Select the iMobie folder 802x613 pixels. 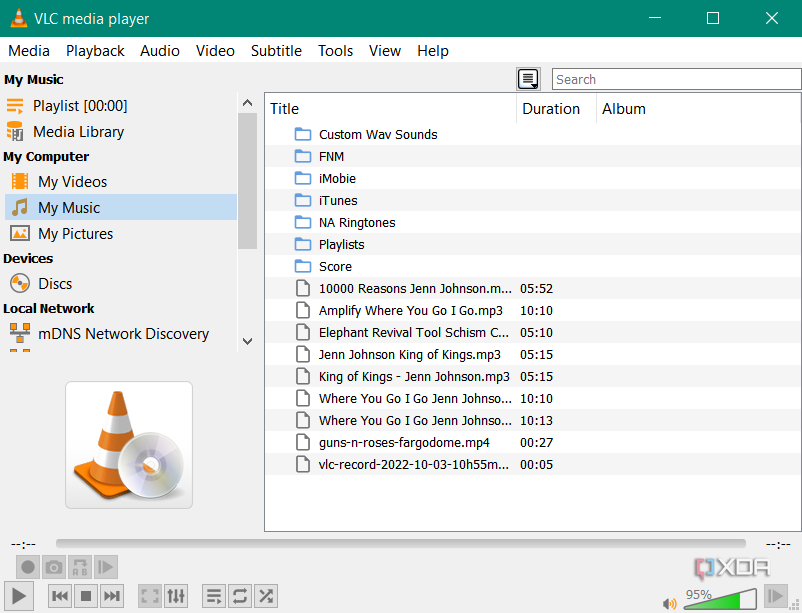pyautogui.click(x=533, y=179)
